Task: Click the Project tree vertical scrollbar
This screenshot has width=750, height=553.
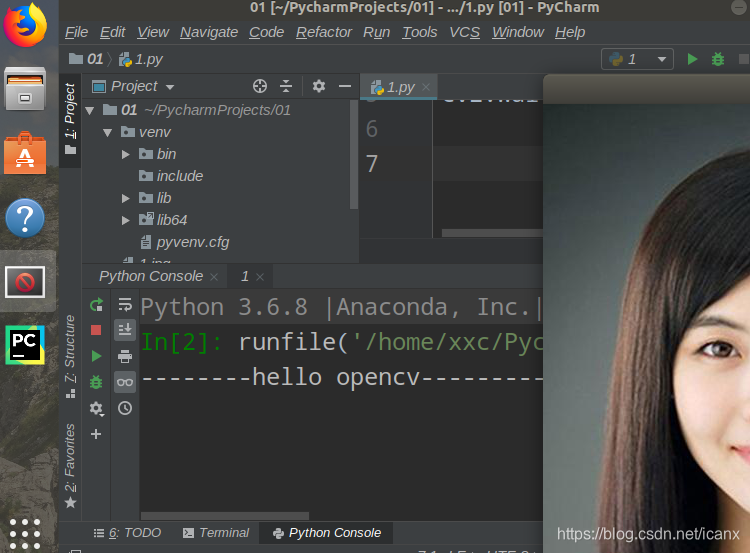Action: 354,155
